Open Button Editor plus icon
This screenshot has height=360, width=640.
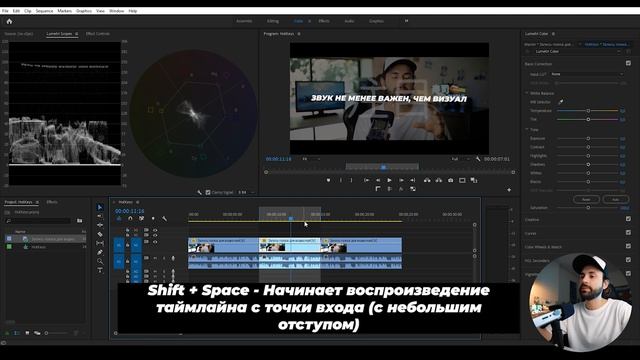[x=509, y=190]
